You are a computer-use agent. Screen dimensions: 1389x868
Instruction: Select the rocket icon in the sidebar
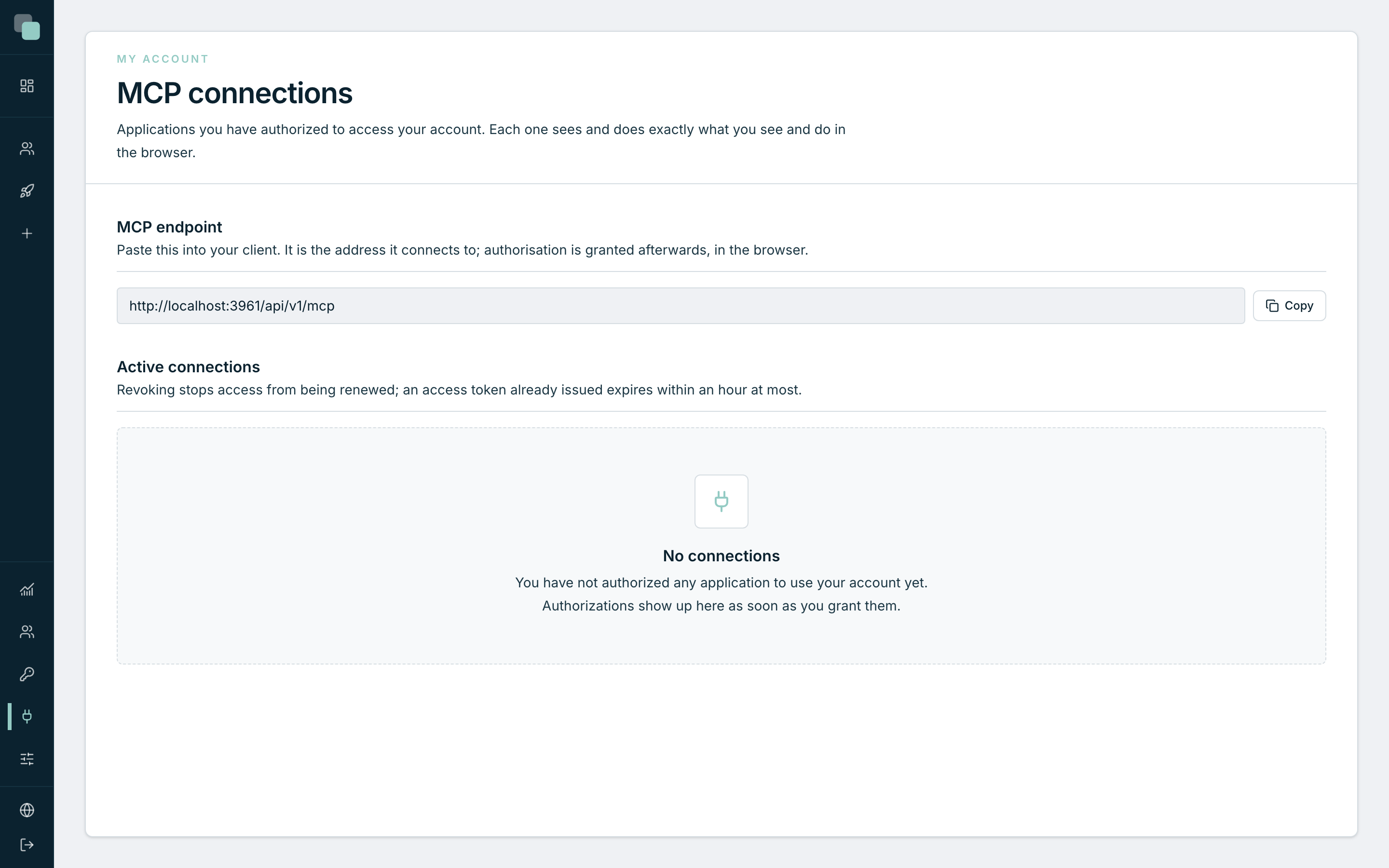click(x=27, y=191)
